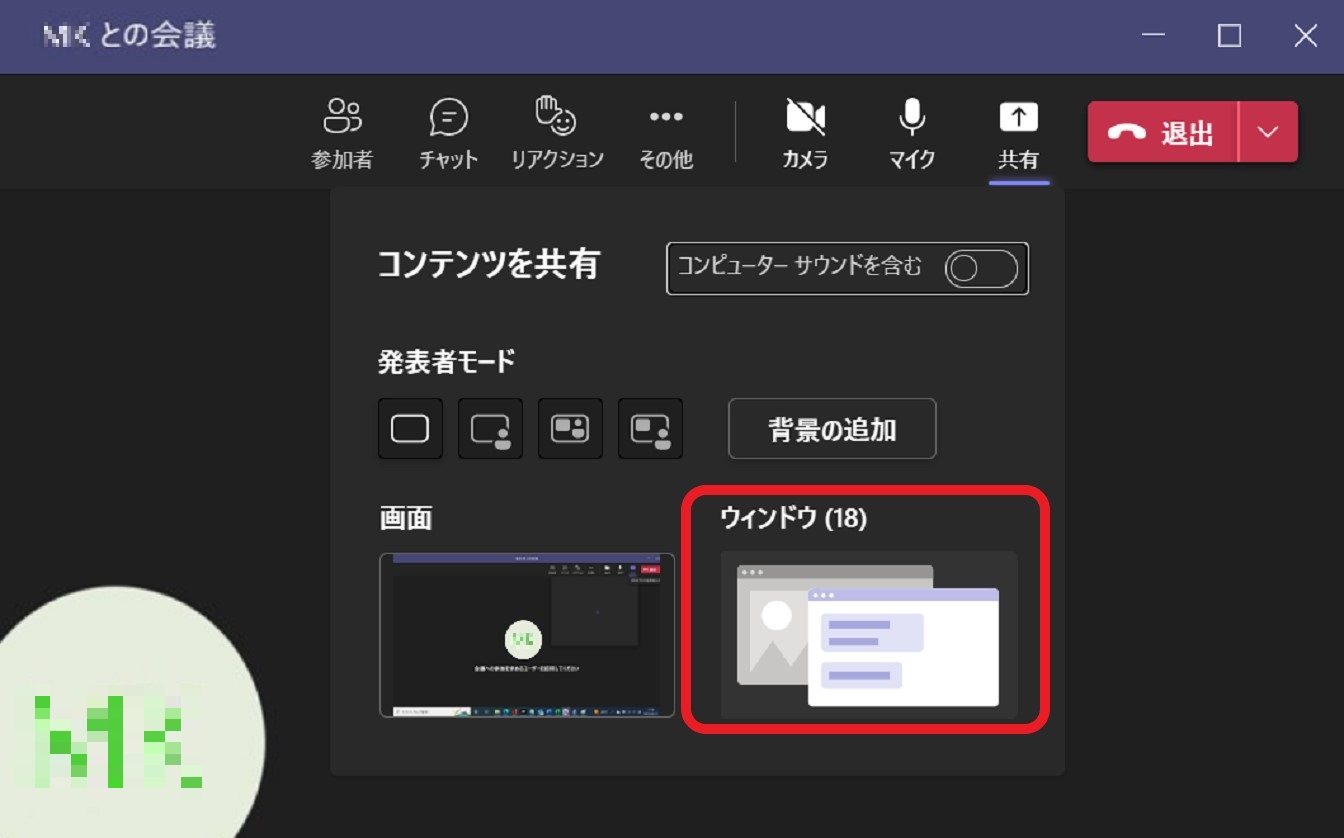1344x838 pixels.
Task: Open the チャット (Chat) panel
Action: tap(447, 132)
